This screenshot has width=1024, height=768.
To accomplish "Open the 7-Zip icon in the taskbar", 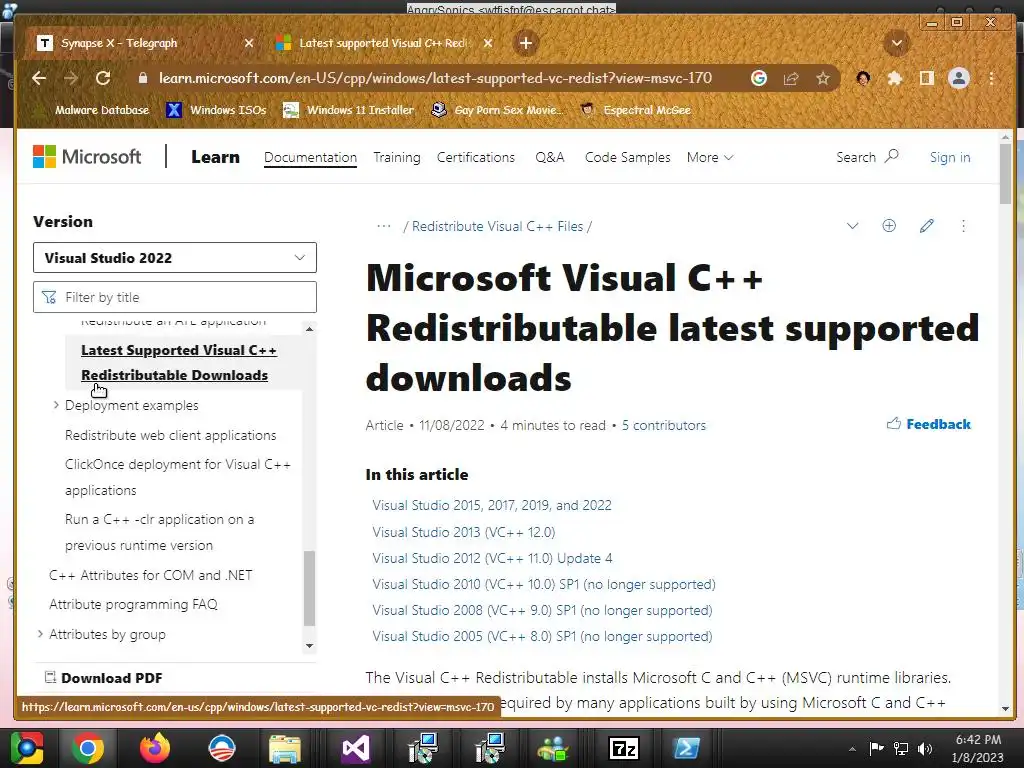I will click(623, 748).
